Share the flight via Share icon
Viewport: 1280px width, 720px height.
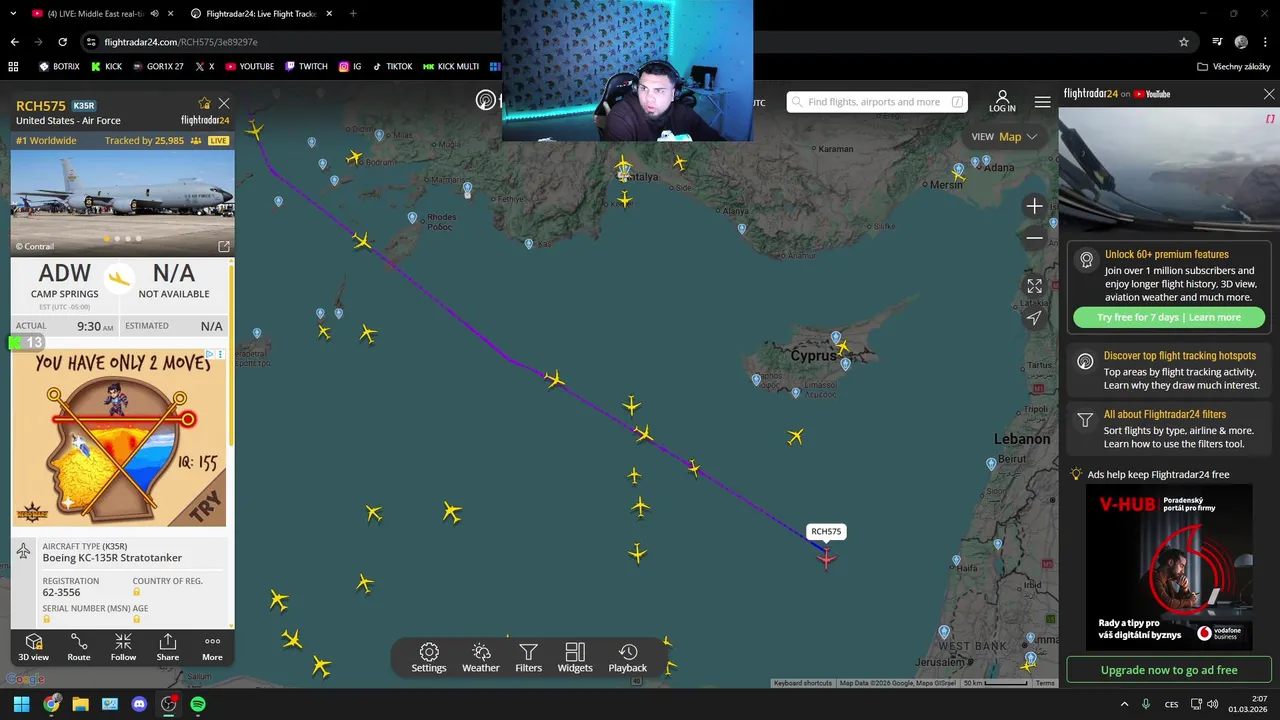168,647
